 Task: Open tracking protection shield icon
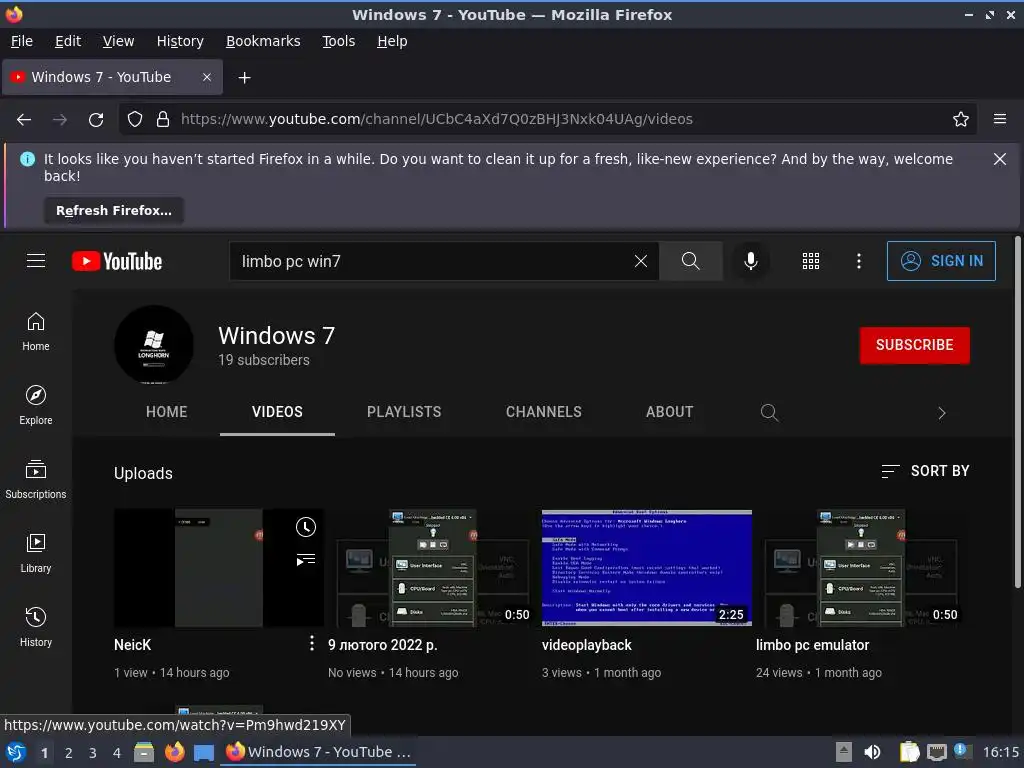[135, 120]
